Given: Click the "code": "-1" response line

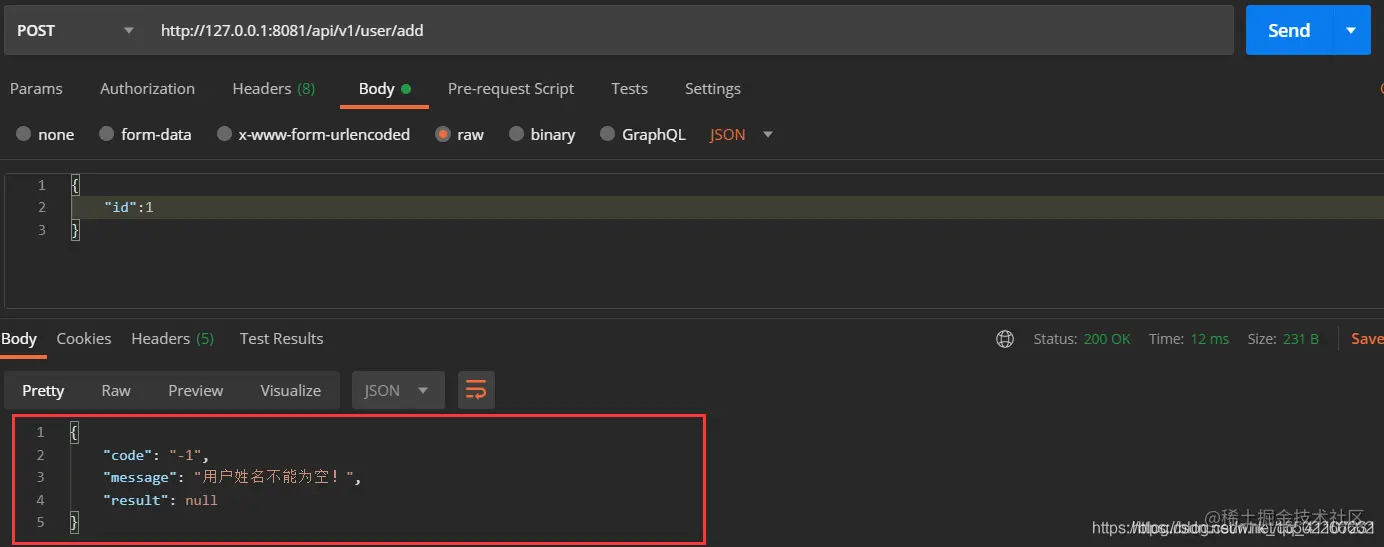Looking at the screenshot, I should (x=156, y=455).
